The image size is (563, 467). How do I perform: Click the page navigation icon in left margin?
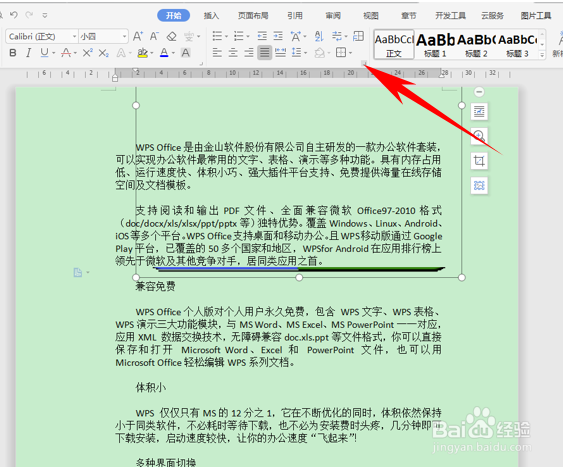(x=78, y=272)
